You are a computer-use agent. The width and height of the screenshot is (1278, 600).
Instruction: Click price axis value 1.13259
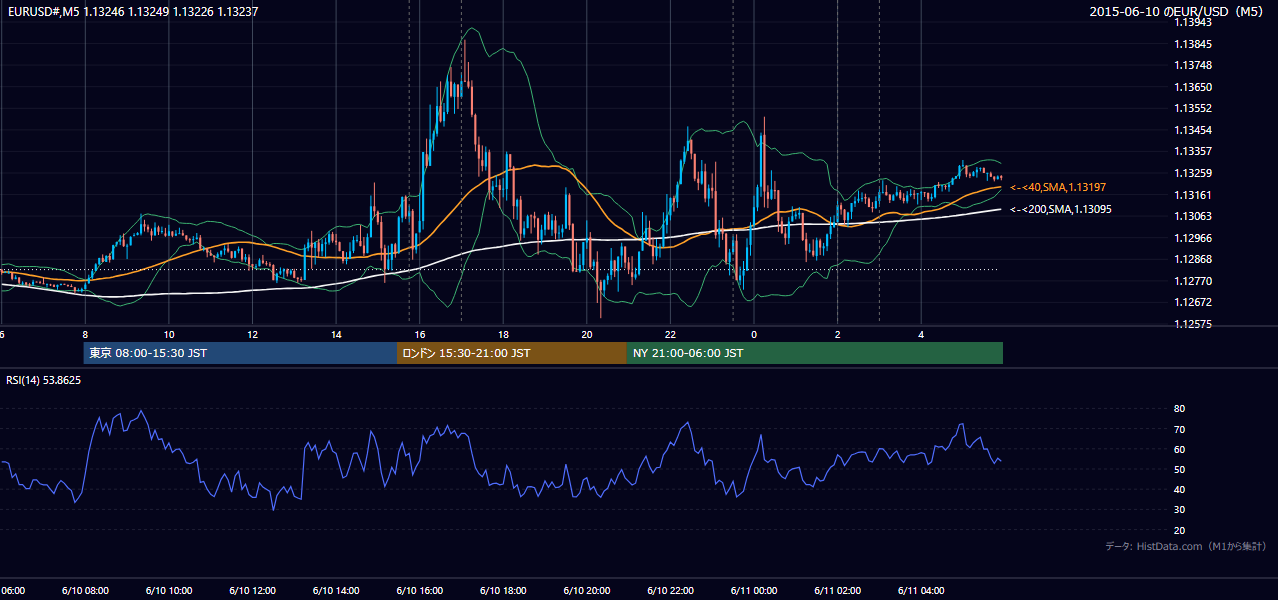1194,173
